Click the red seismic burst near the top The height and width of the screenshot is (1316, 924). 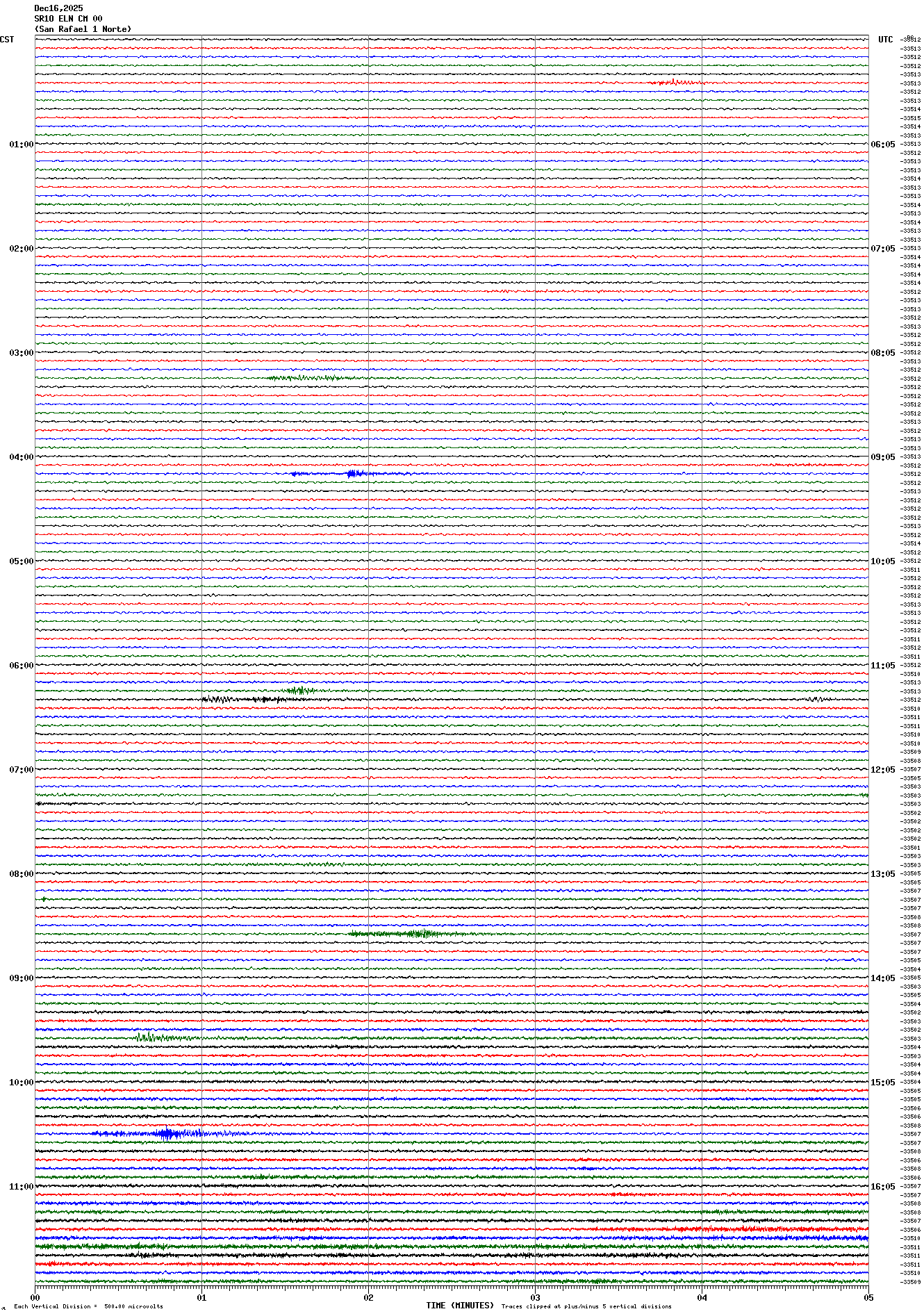[674, 83]
